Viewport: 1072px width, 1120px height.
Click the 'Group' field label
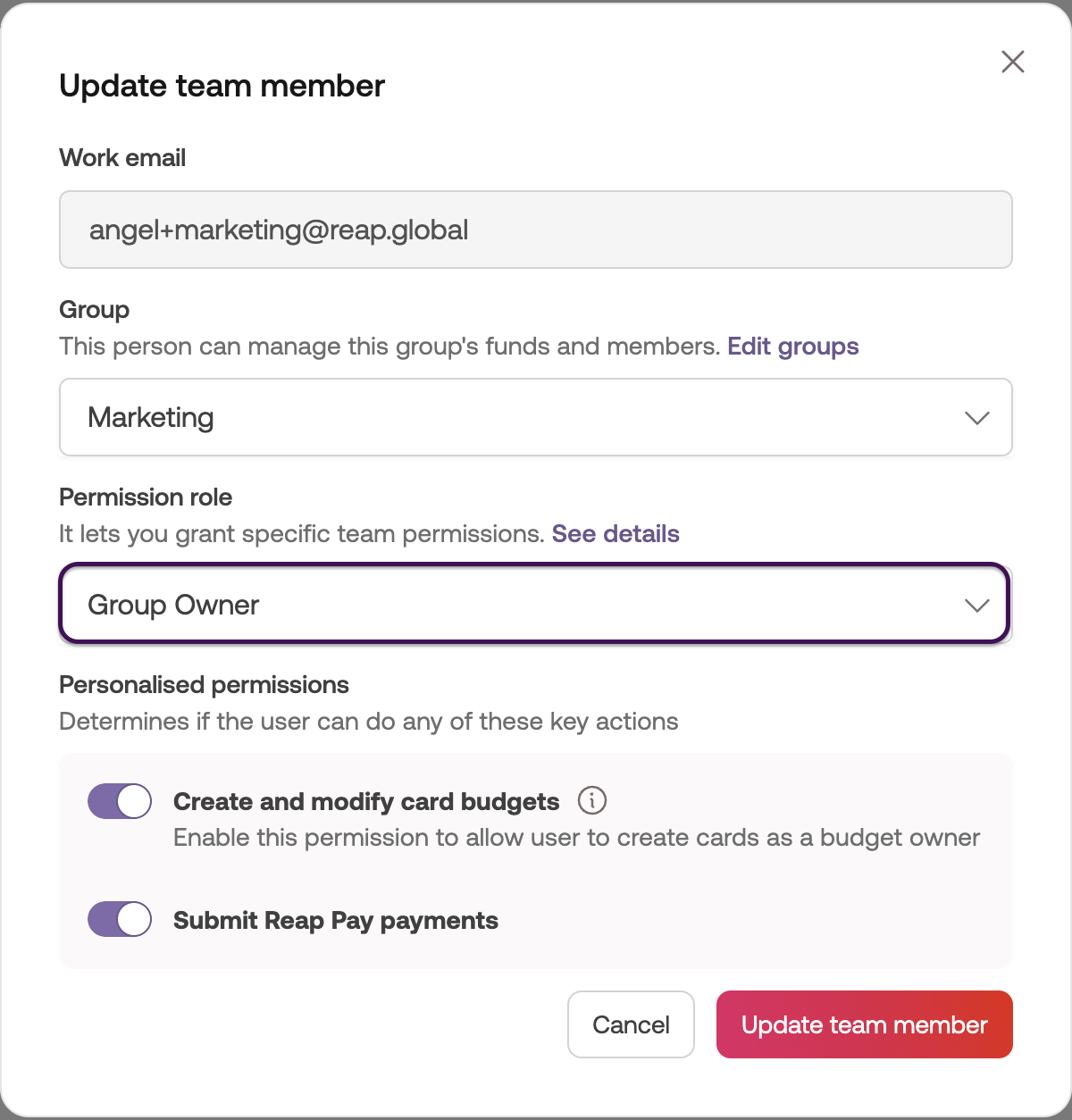pos(94,310)
